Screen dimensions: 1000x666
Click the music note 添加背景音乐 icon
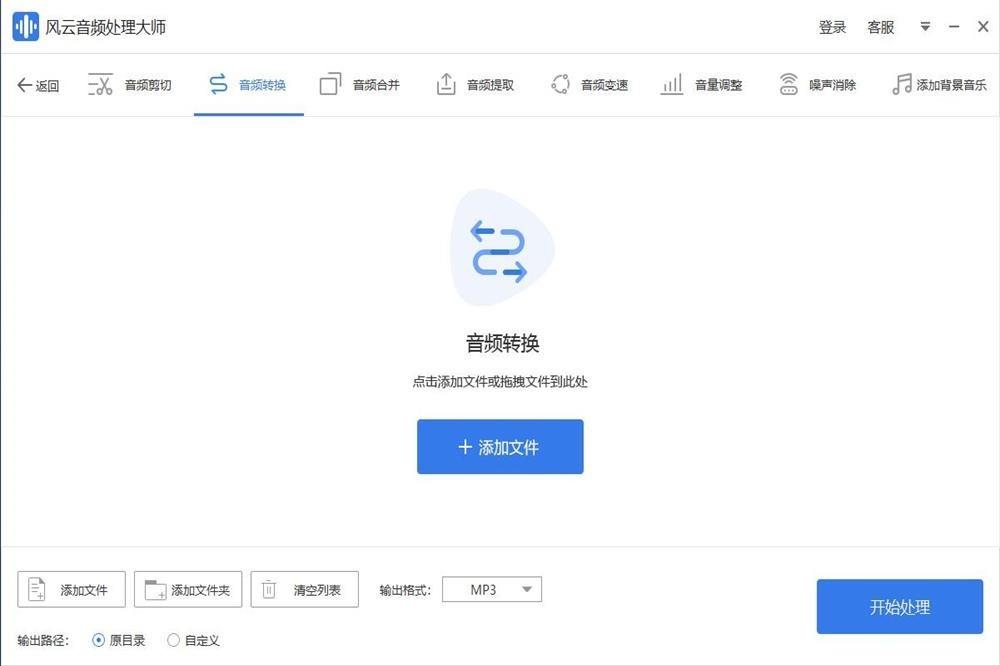pos(902,84)
